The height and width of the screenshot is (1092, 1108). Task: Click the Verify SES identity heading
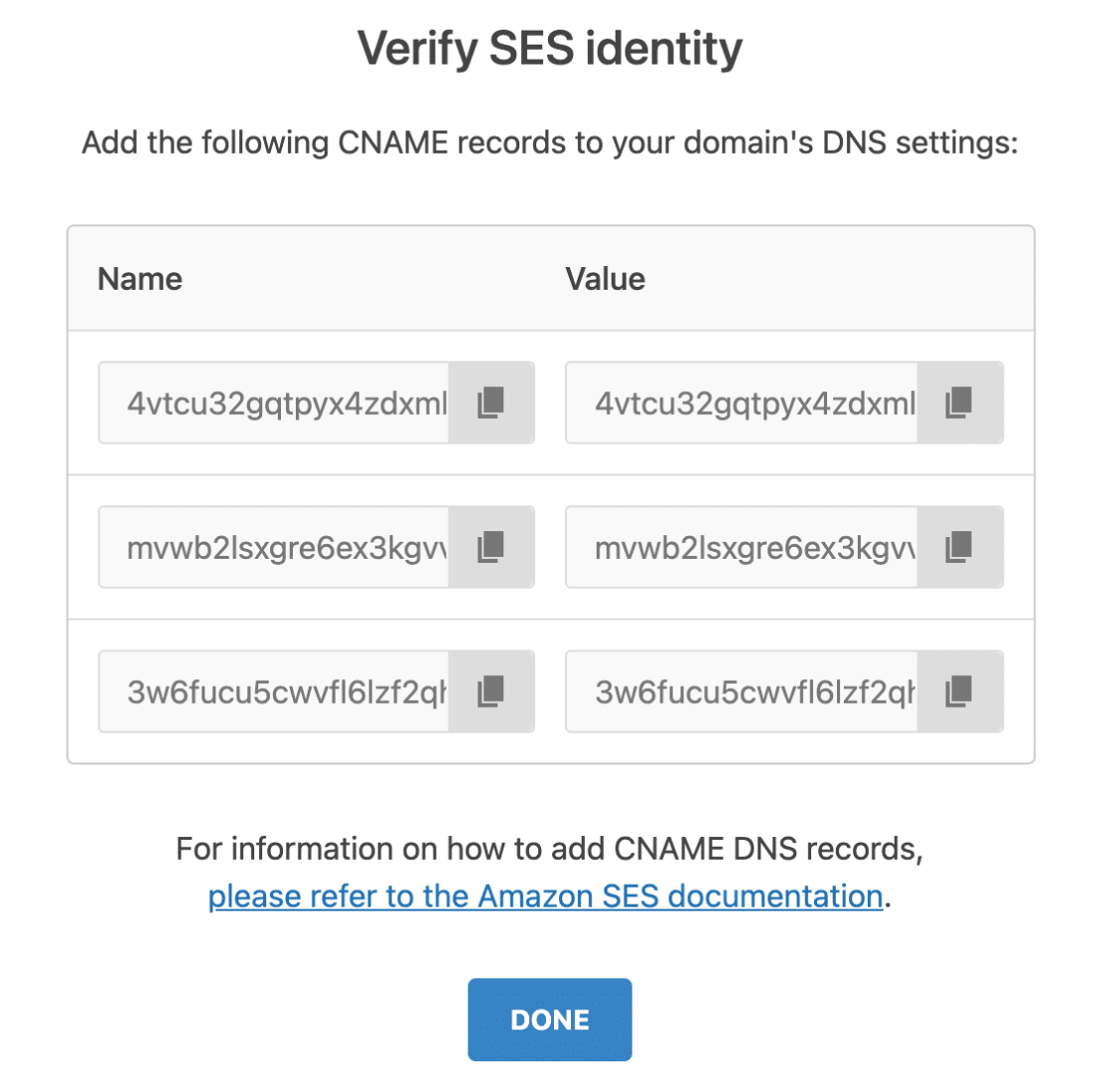click(550, 49)
